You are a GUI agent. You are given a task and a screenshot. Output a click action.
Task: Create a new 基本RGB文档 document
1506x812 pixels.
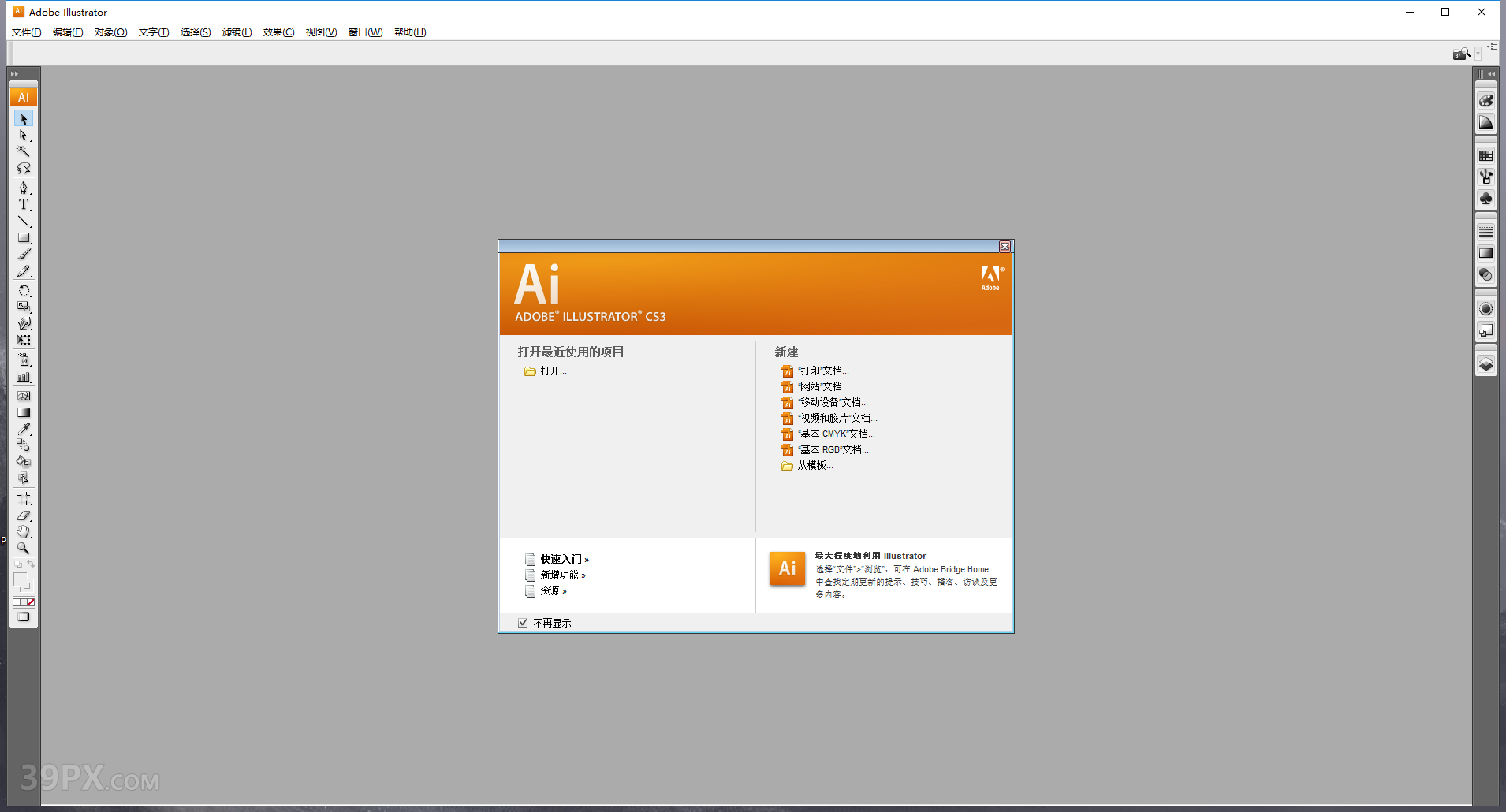[832, 449]
